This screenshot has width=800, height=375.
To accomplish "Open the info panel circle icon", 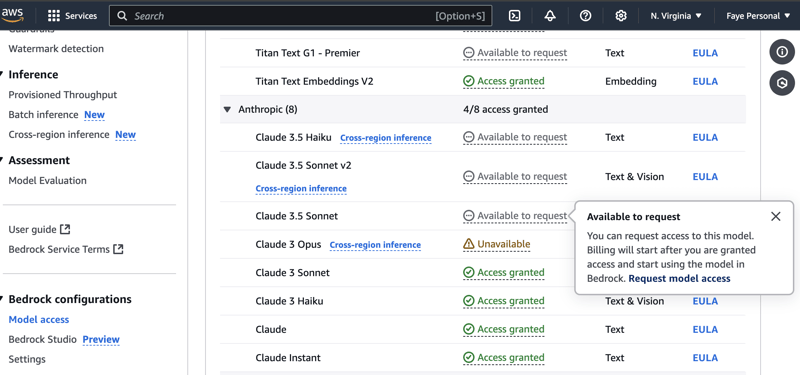I will (782, 52).
